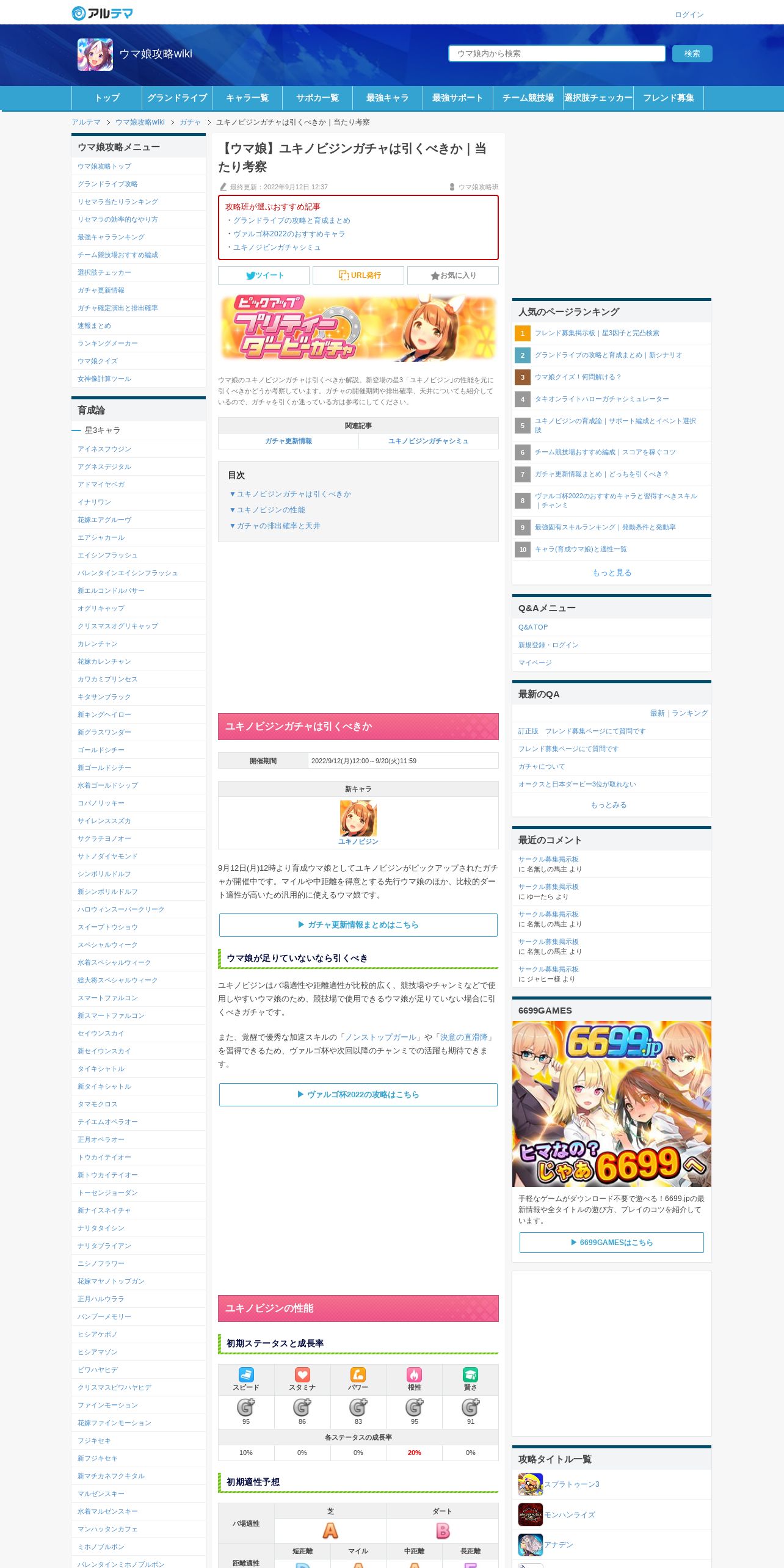The width and height of the screenshot is (784, 1568).
Task: Click the G+ rank icon under 賢さ
Action: point(470,1407)
